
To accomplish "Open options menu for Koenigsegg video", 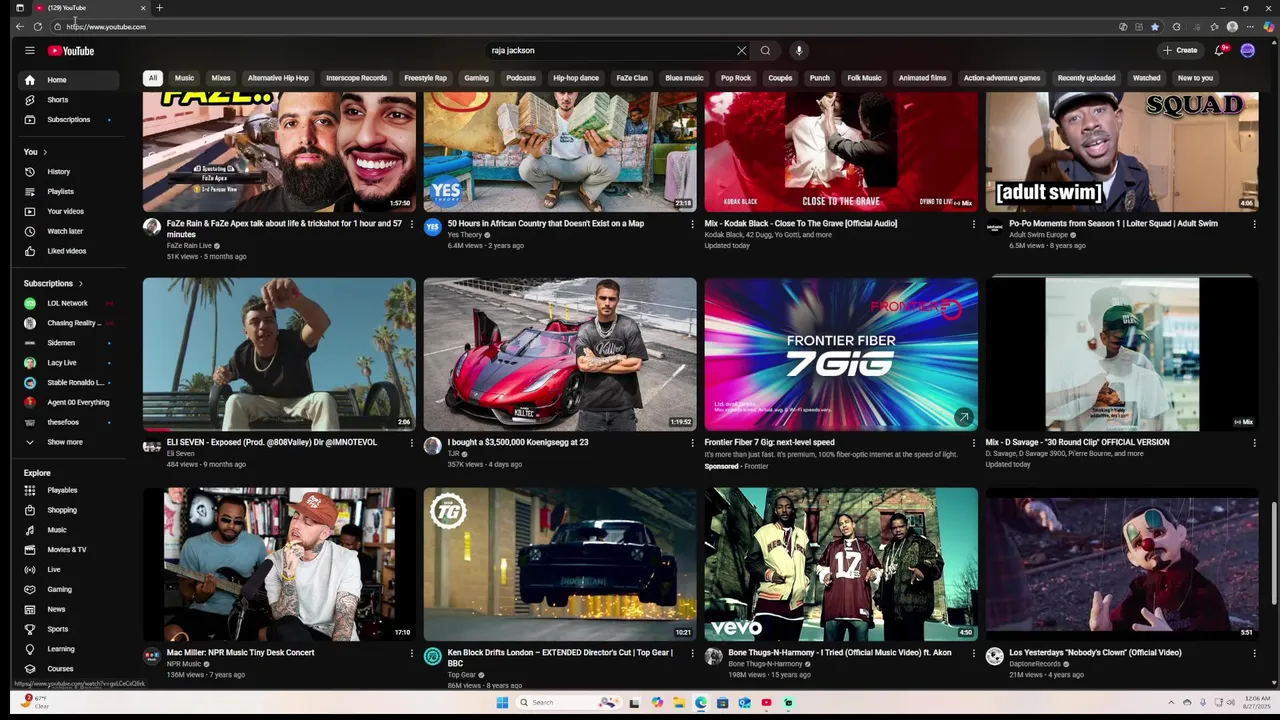I will click(692, 442).
